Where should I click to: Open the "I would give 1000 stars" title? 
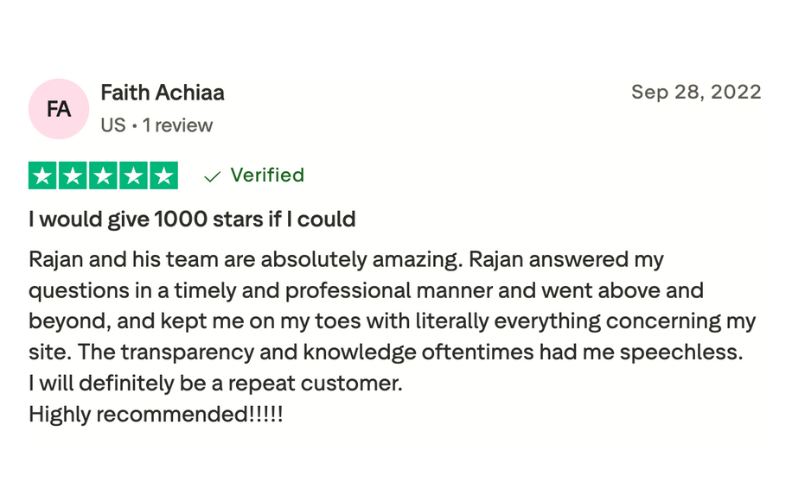point(192,218)
